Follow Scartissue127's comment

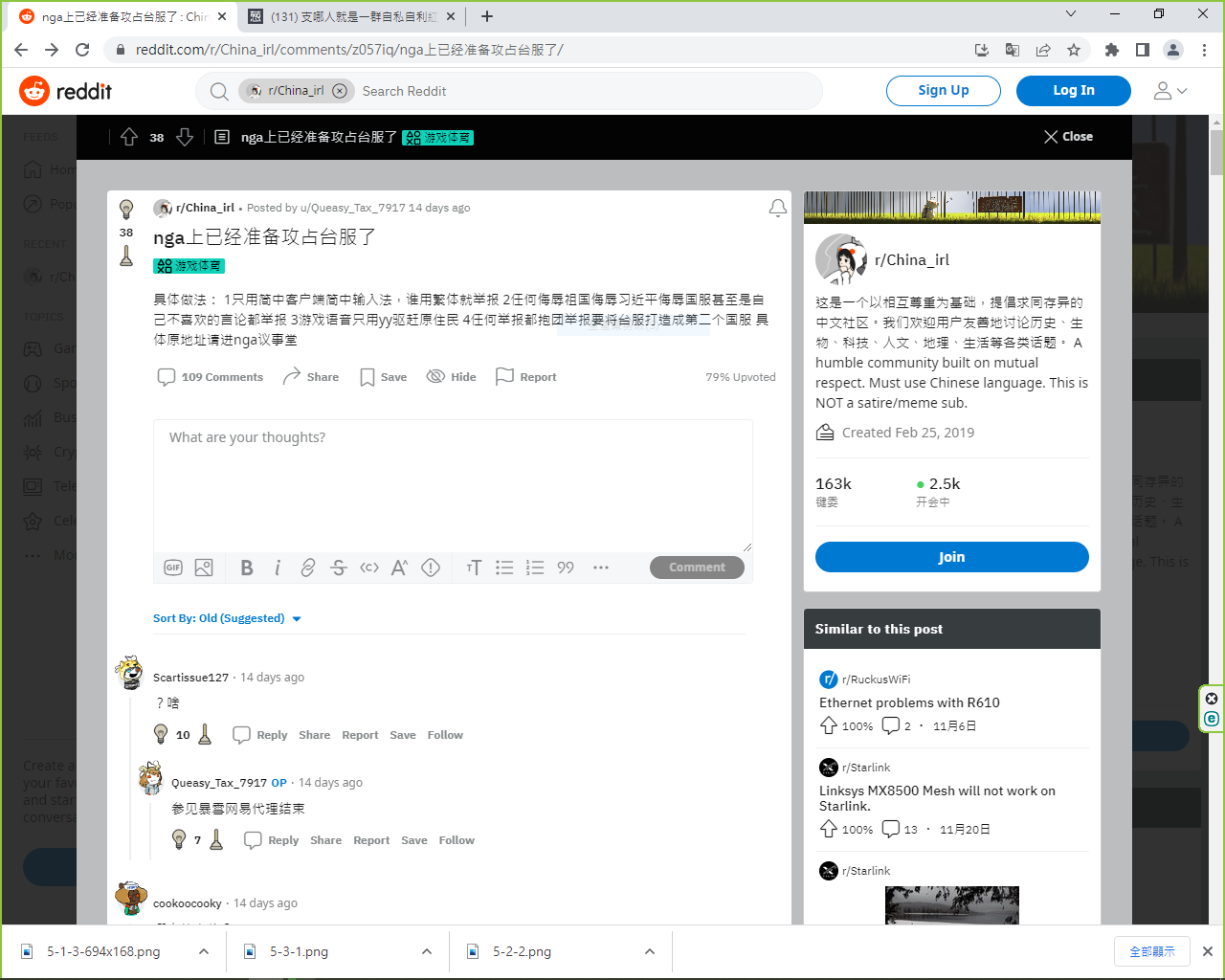click(445, 735)
